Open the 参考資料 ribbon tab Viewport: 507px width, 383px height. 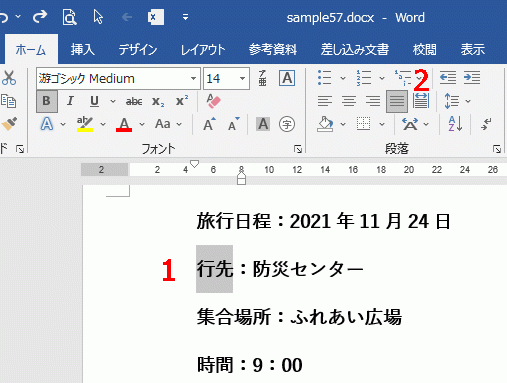(273, 50)
